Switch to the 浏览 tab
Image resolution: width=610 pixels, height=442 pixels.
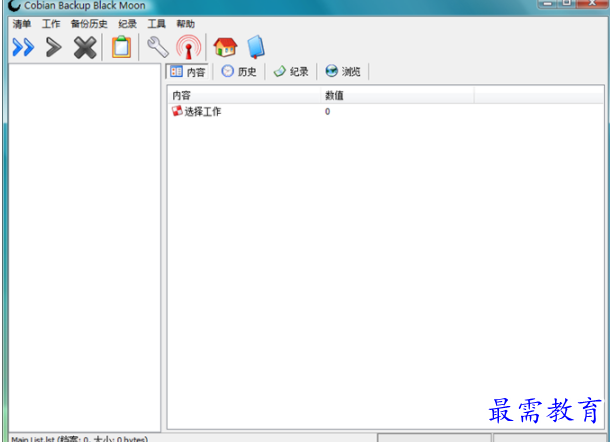(x=343, y=72)
